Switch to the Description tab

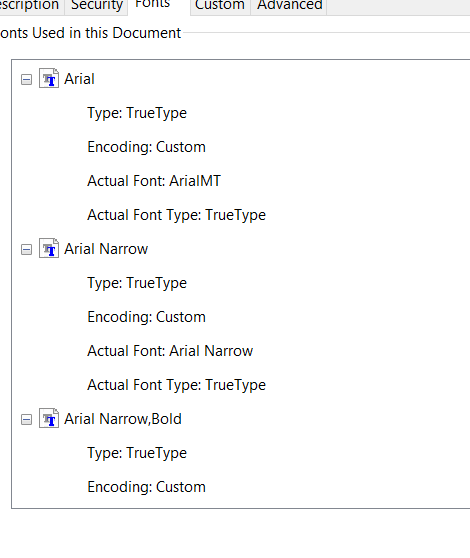pyautogui.click(x=31, y=6)
